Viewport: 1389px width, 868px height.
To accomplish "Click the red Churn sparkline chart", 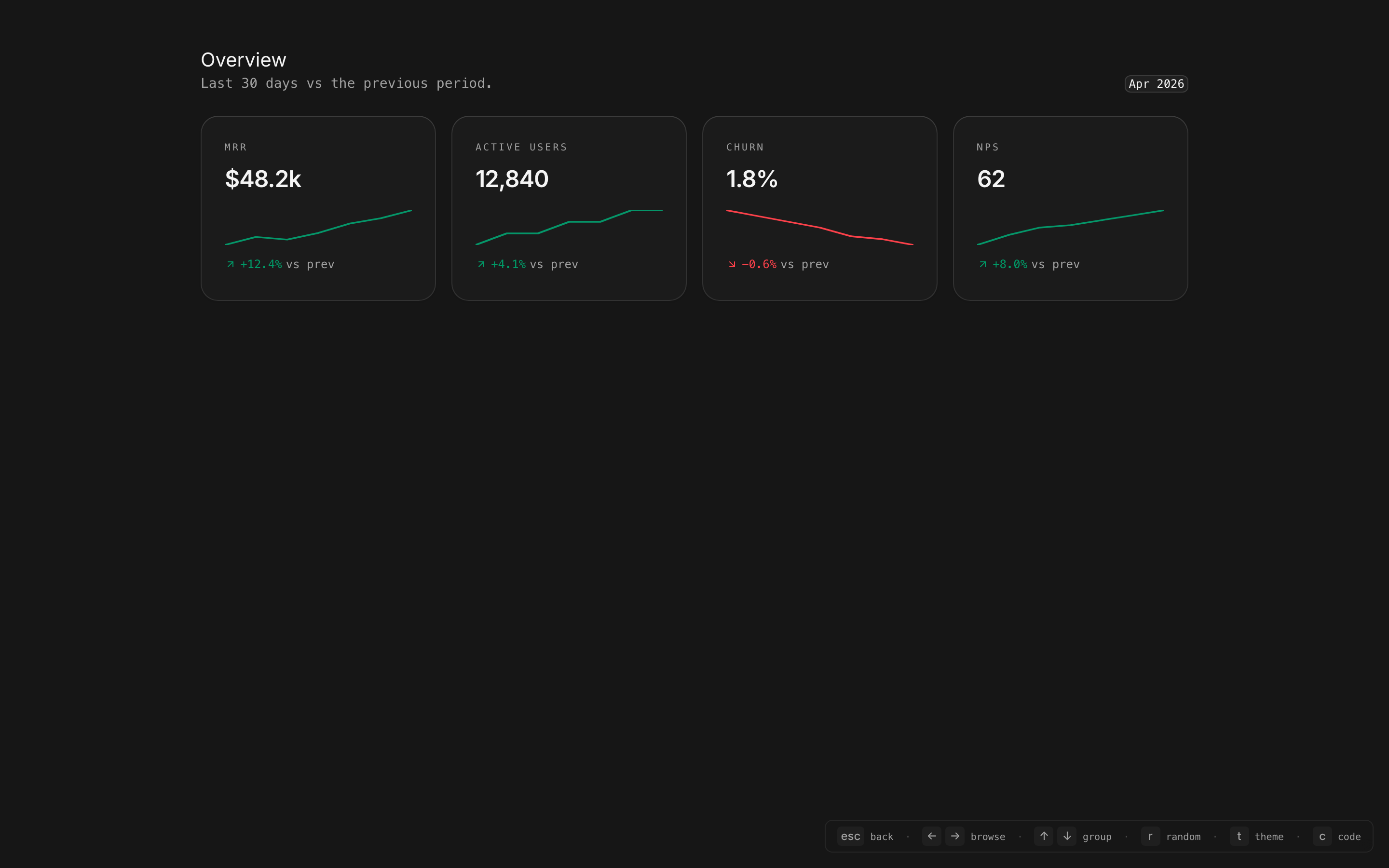I will [x=819, y=227].
